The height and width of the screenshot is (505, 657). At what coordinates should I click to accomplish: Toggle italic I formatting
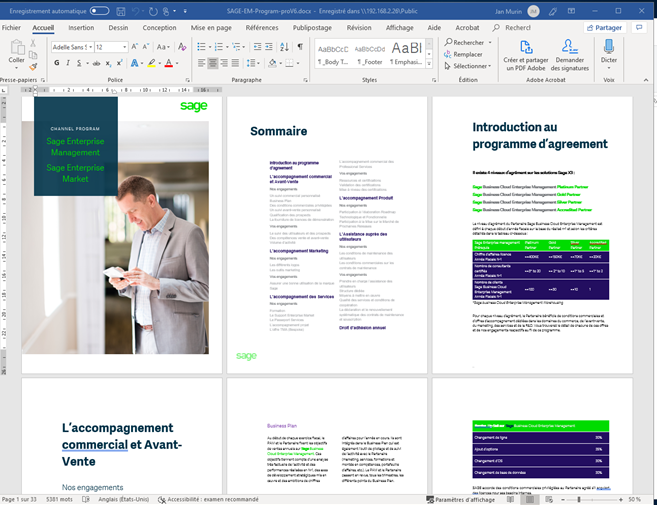click(68, 63)
